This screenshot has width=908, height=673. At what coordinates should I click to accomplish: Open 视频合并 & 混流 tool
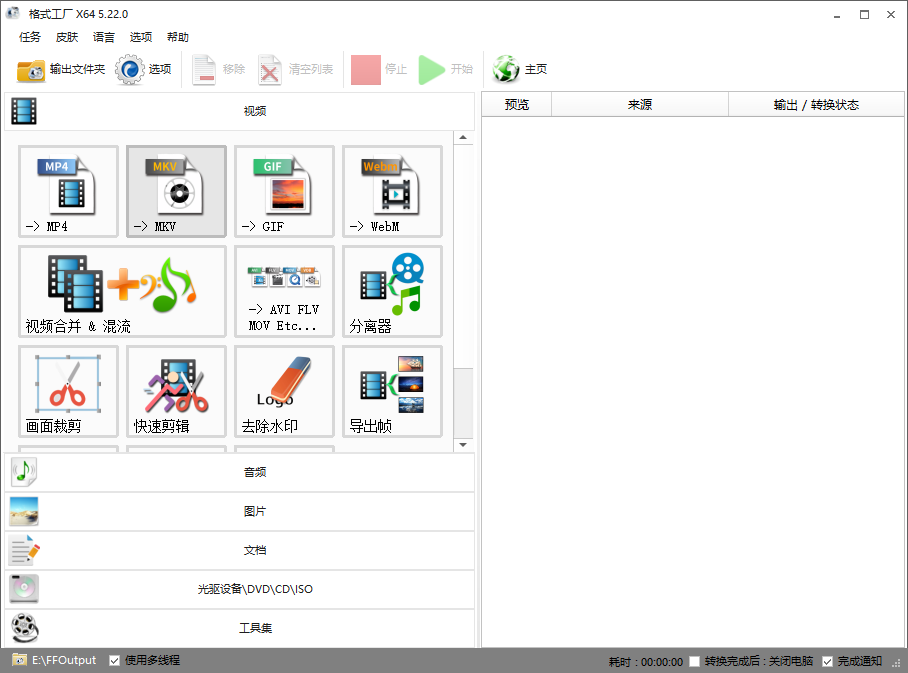coord(122,291)
